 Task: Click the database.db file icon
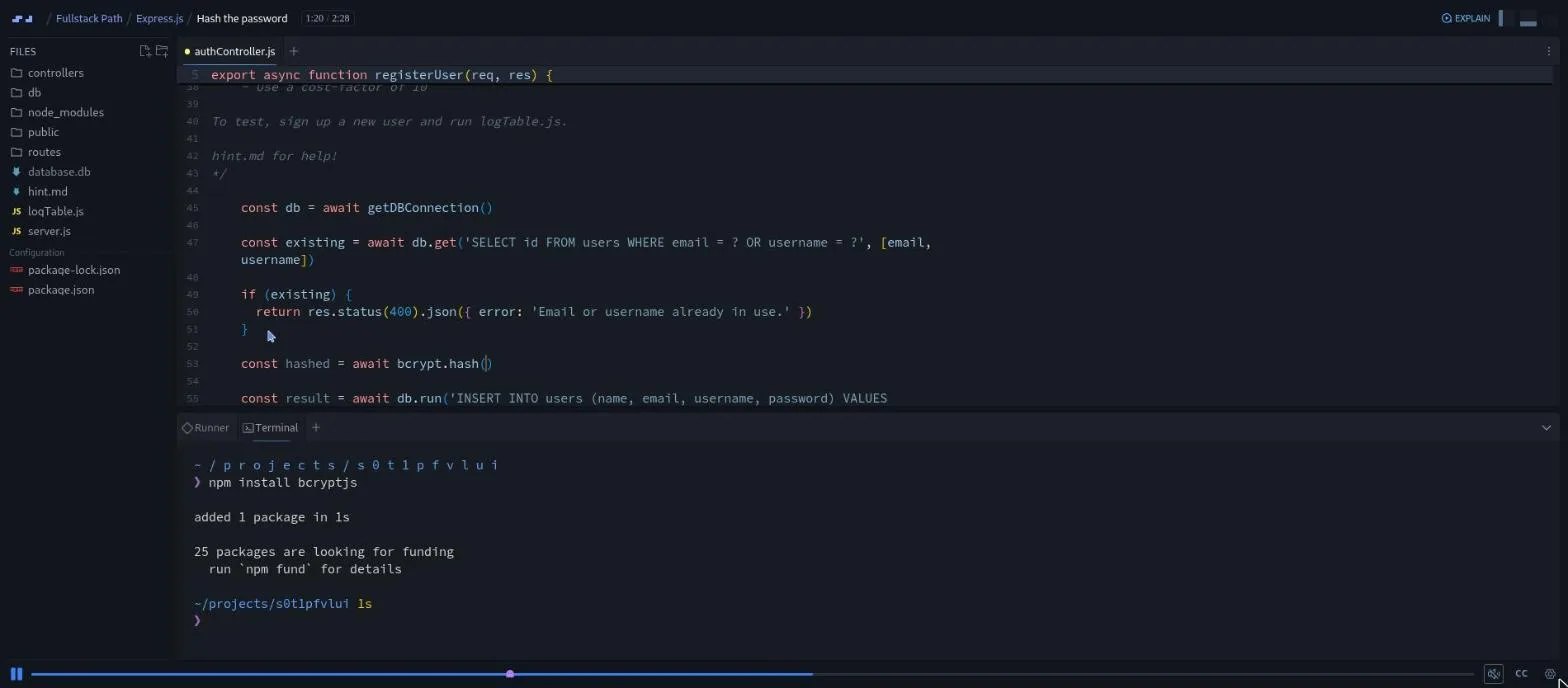click(x=16, y=172)
